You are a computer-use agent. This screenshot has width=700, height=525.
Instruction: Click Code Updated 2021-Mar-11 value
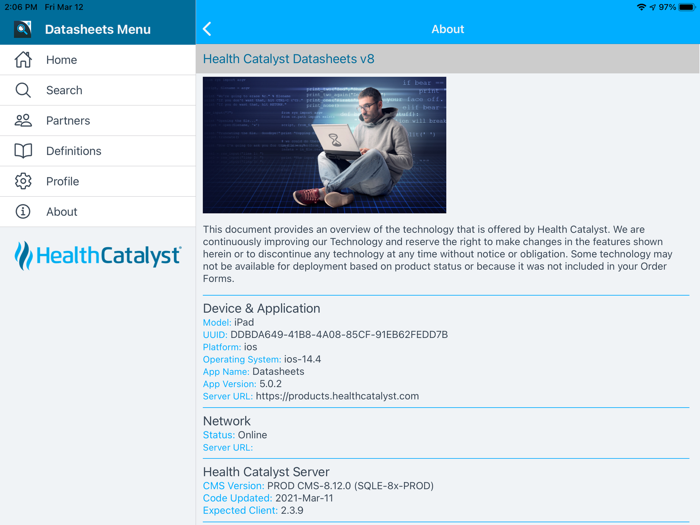[304, 498]
